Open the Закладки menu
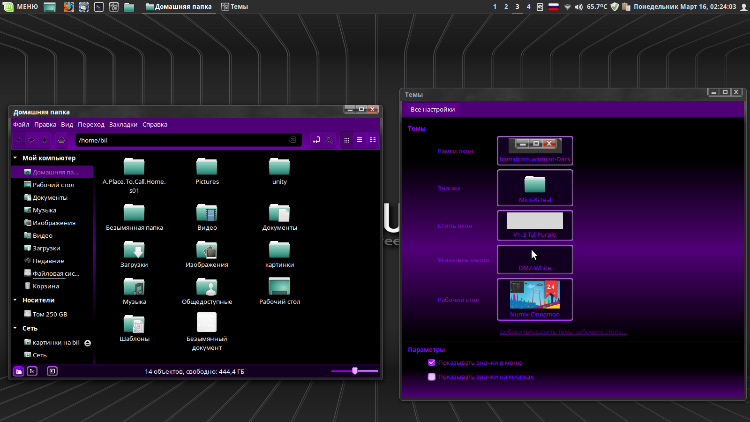Screen dimensions: 750x422 (x=123, y=125)
